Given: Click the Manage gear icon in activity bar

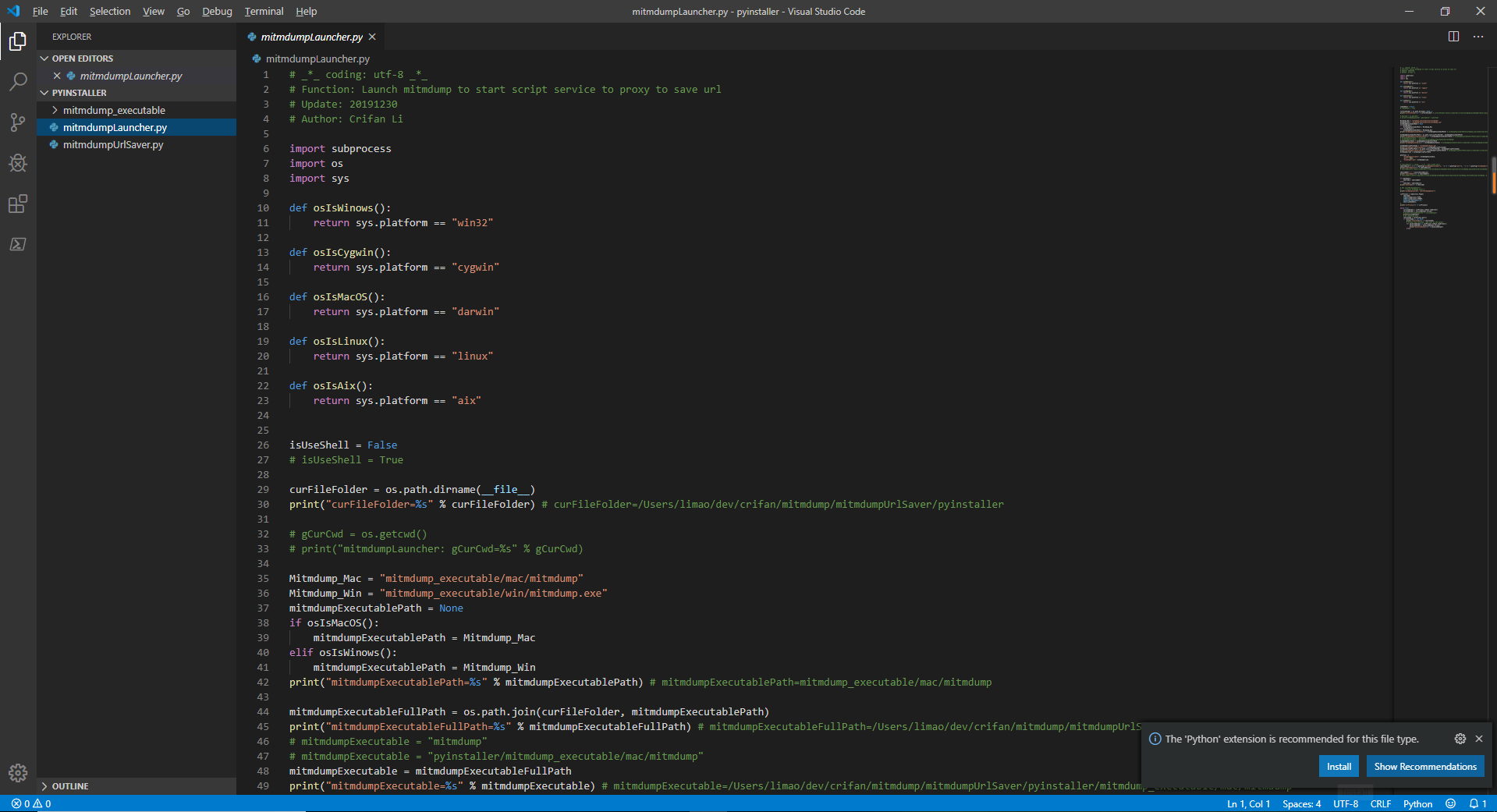Looking at the screenshot, I should coord(17,772).
